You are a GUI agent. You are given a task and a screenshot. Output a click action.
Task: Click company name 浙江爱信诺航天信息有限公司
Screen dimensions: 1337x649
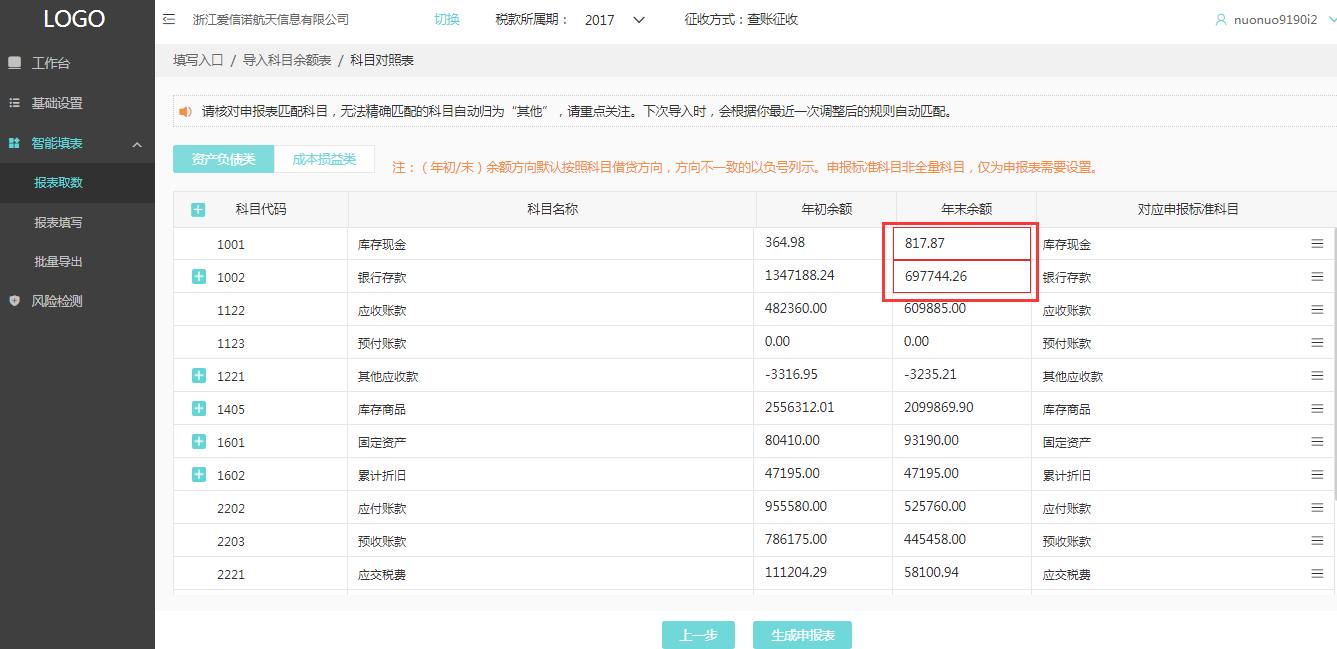[271, 20]
